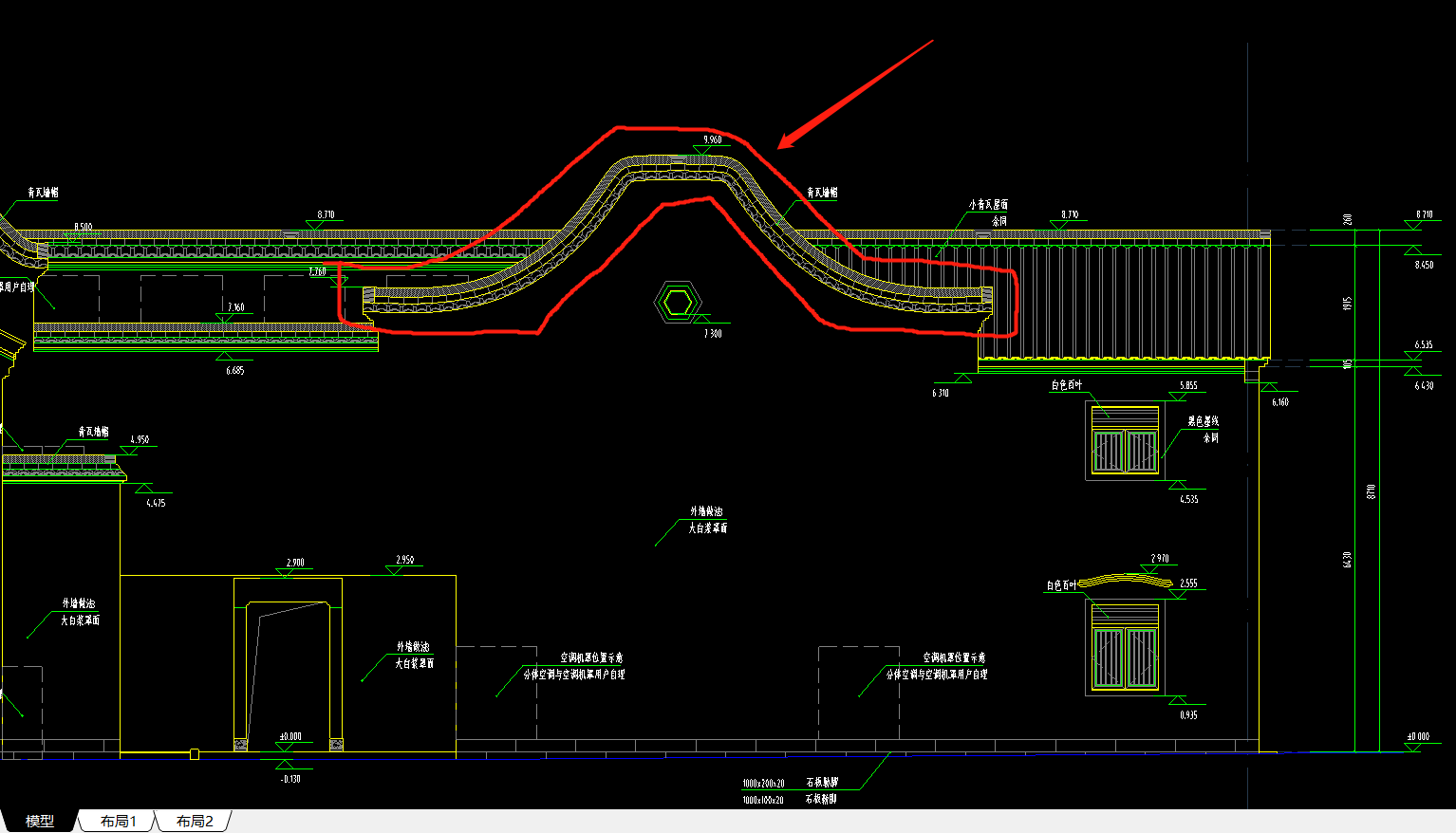
Task: Click the 5.855 elevation text
Action: click(x=1188, y=386)
